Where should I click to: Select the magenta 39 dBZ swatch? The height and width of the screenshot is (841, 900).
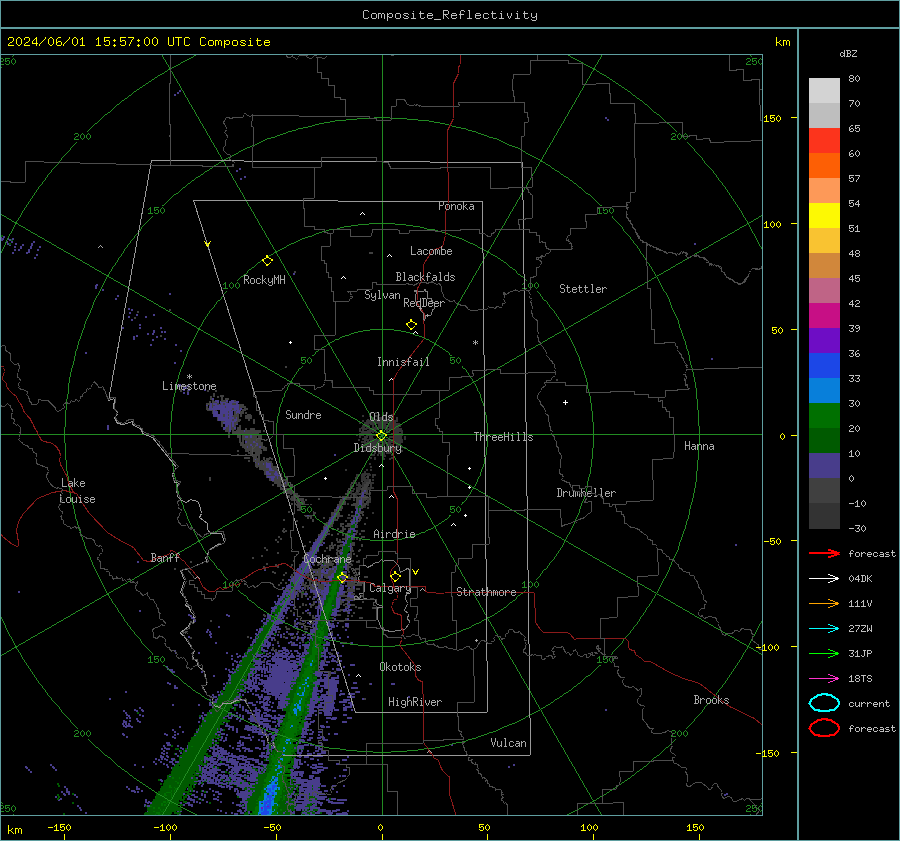824,315
